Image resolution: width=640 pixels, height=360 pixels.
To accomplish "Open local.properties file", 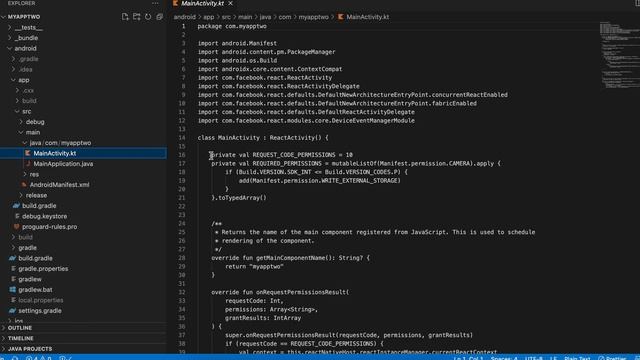I will [x=41, y=300].
